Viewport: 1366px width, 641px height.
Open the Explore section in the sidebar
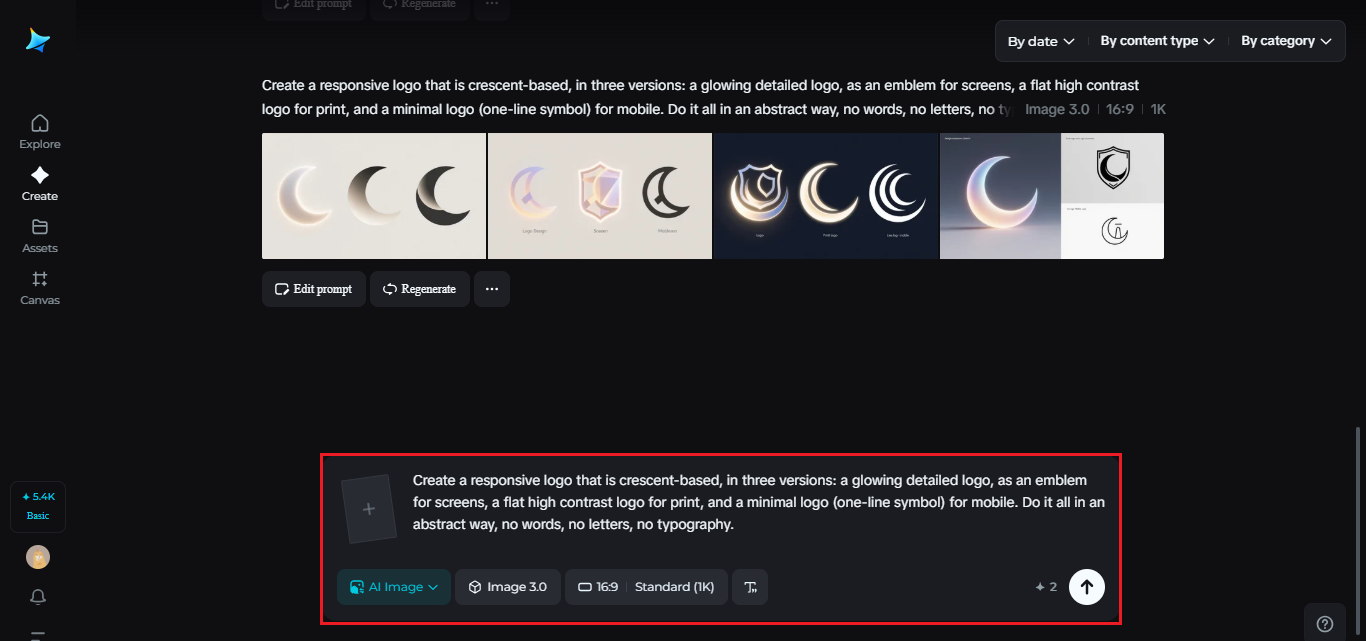point(39,130)
